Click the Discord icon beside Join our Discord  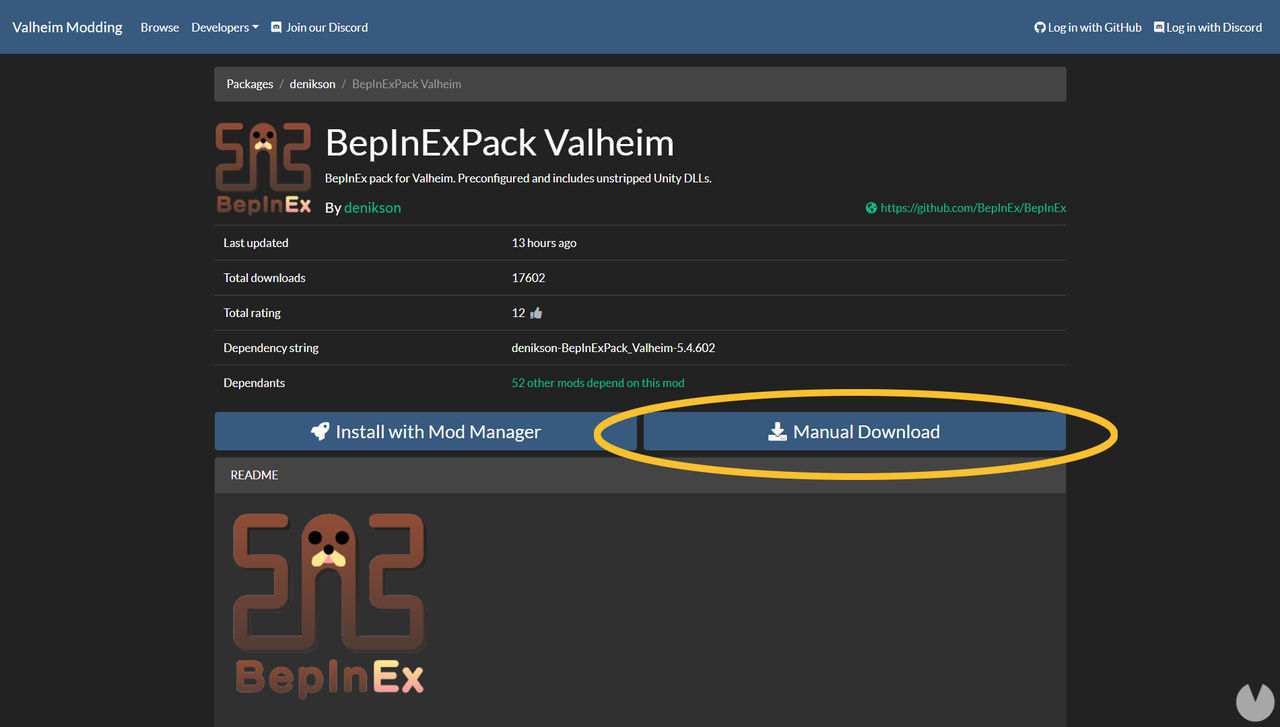pos(277,27)
